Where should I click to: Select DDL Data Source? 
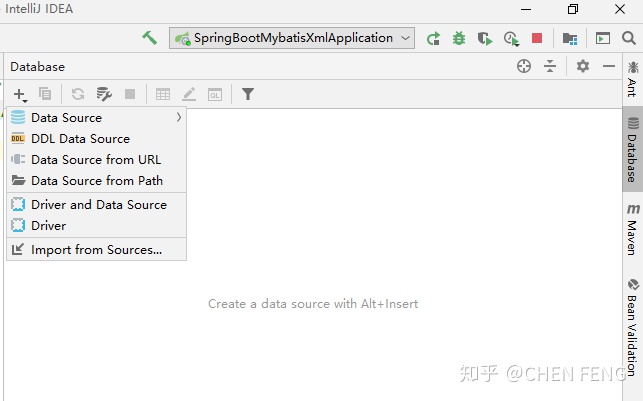pyautogui.click(x=97, y=139)
